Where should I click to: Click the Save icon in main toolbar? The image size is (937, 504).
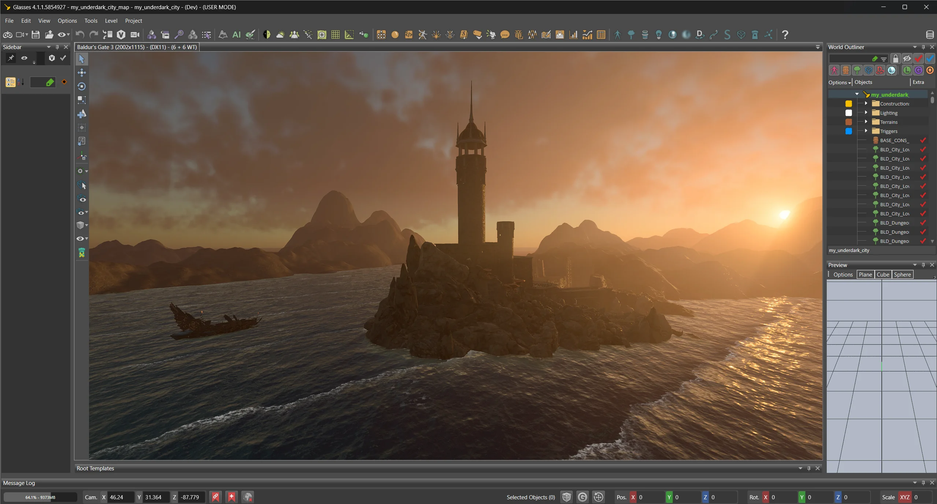tap(36, 34)
